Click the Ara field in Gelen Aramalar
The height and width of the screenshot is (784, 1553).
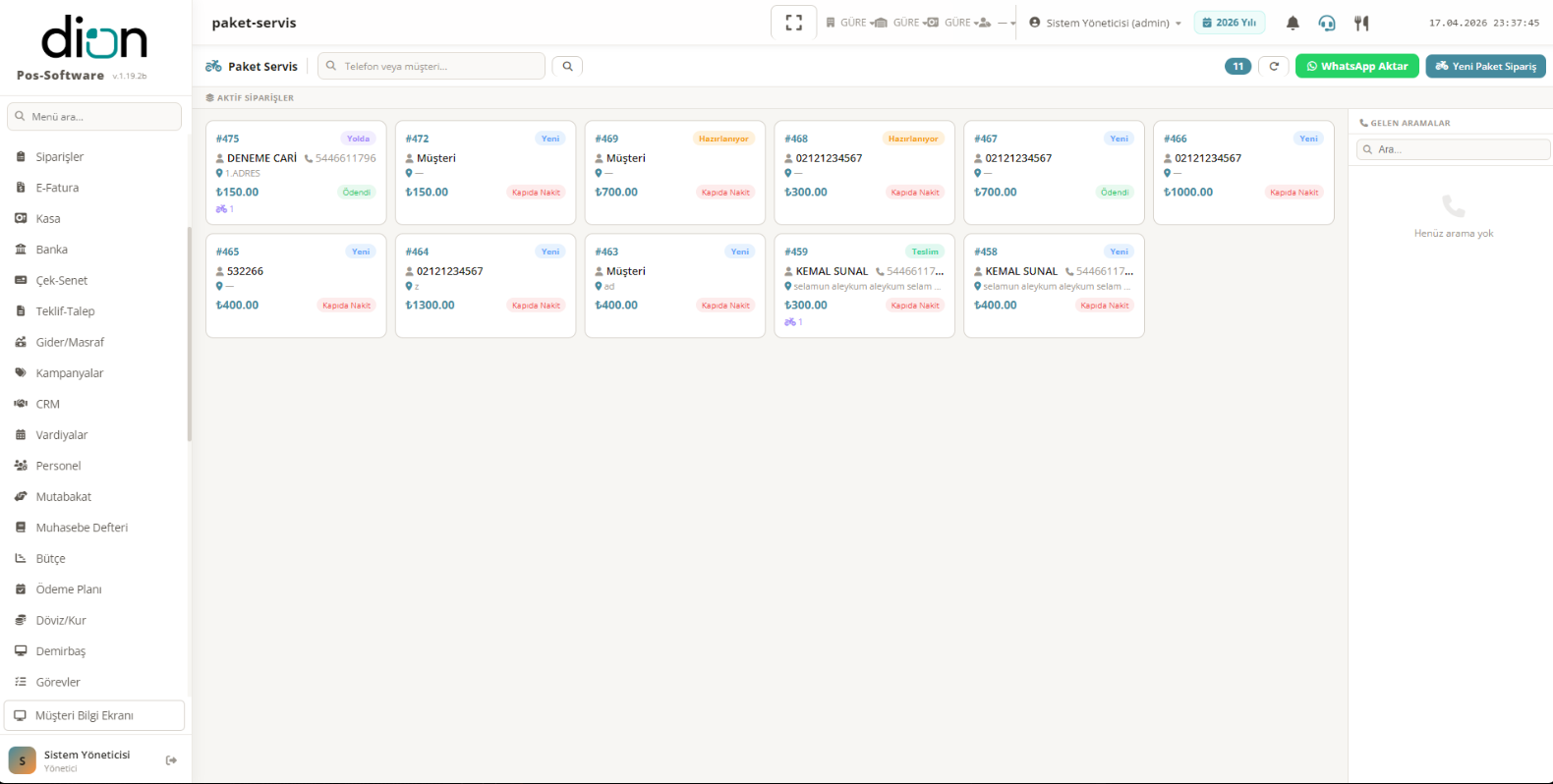pyautogui.click(x=1453, y=149)
